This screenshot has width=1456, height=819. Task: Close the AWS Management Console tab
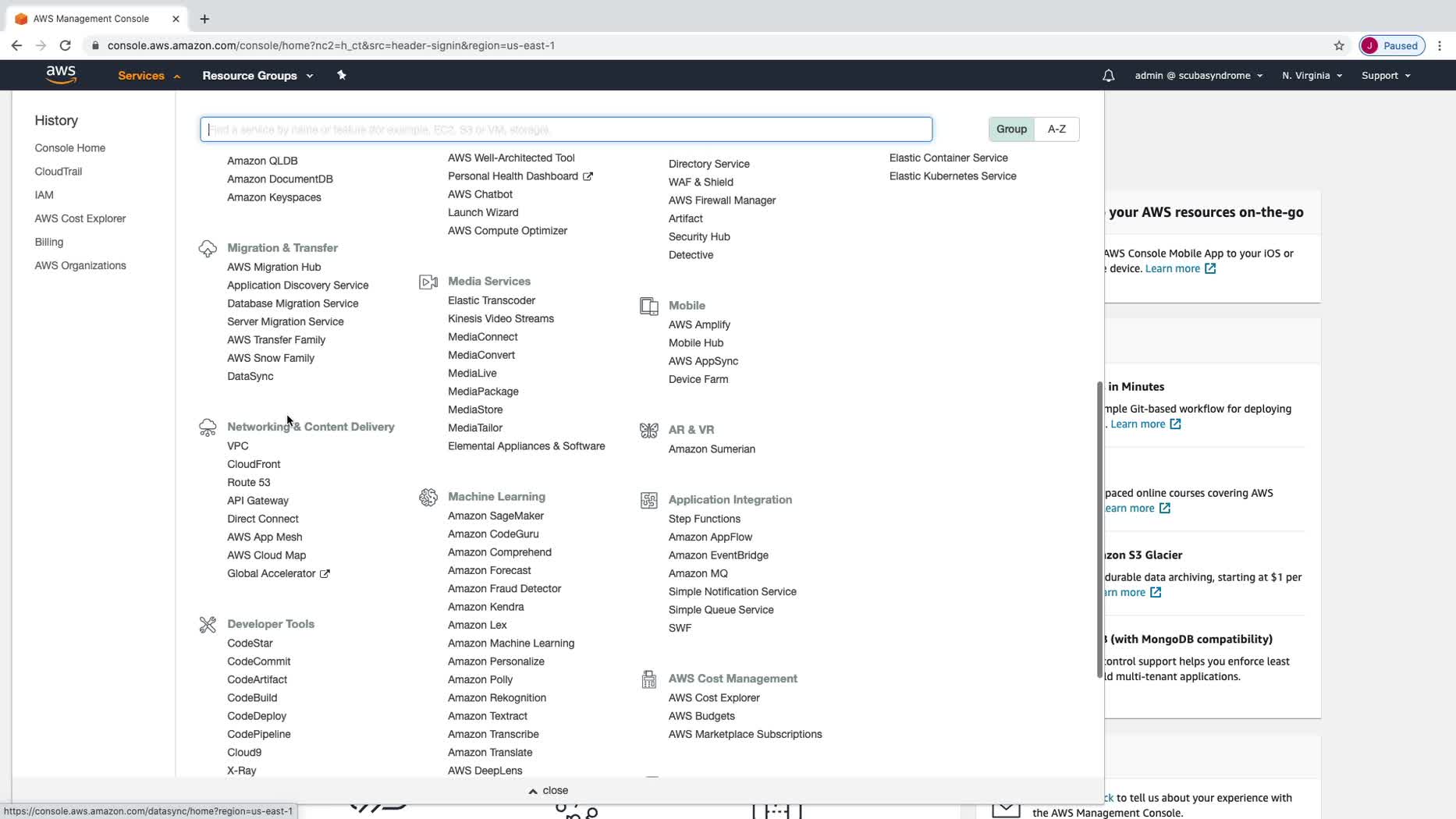(176, 19)
